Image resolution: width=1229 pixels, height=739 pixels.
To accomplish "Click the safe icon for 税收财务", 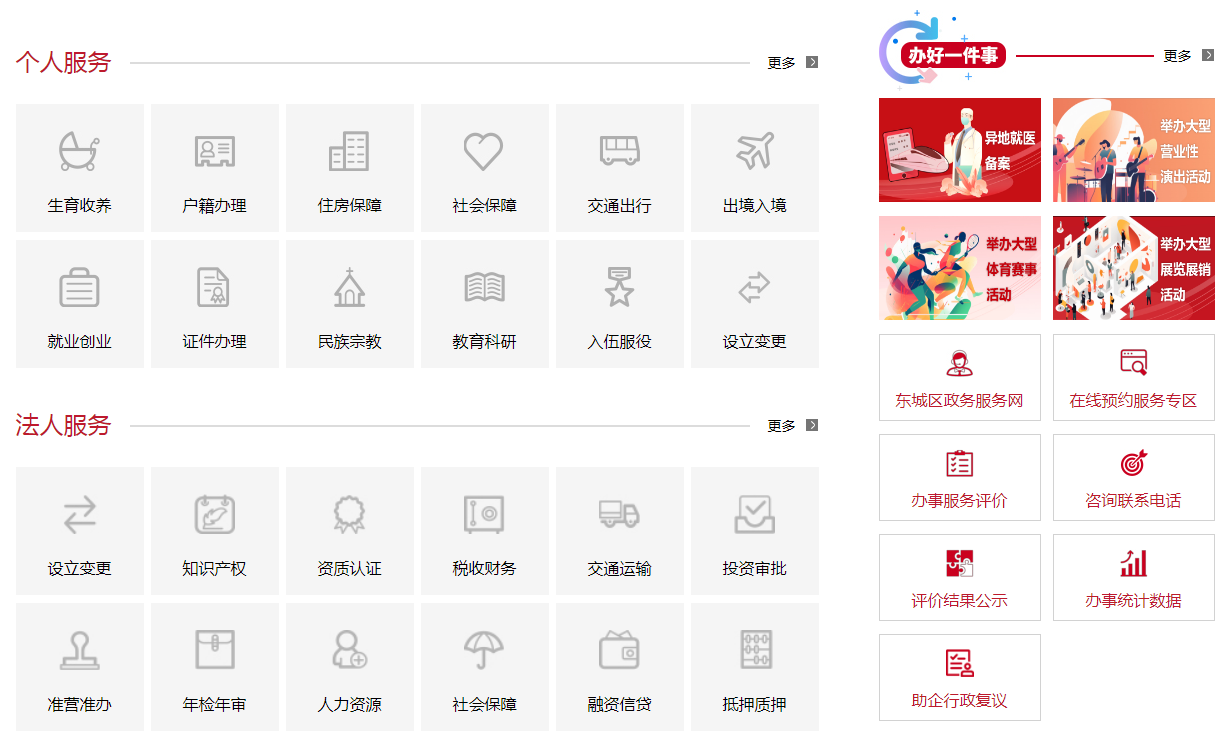I will click(484, 515).
